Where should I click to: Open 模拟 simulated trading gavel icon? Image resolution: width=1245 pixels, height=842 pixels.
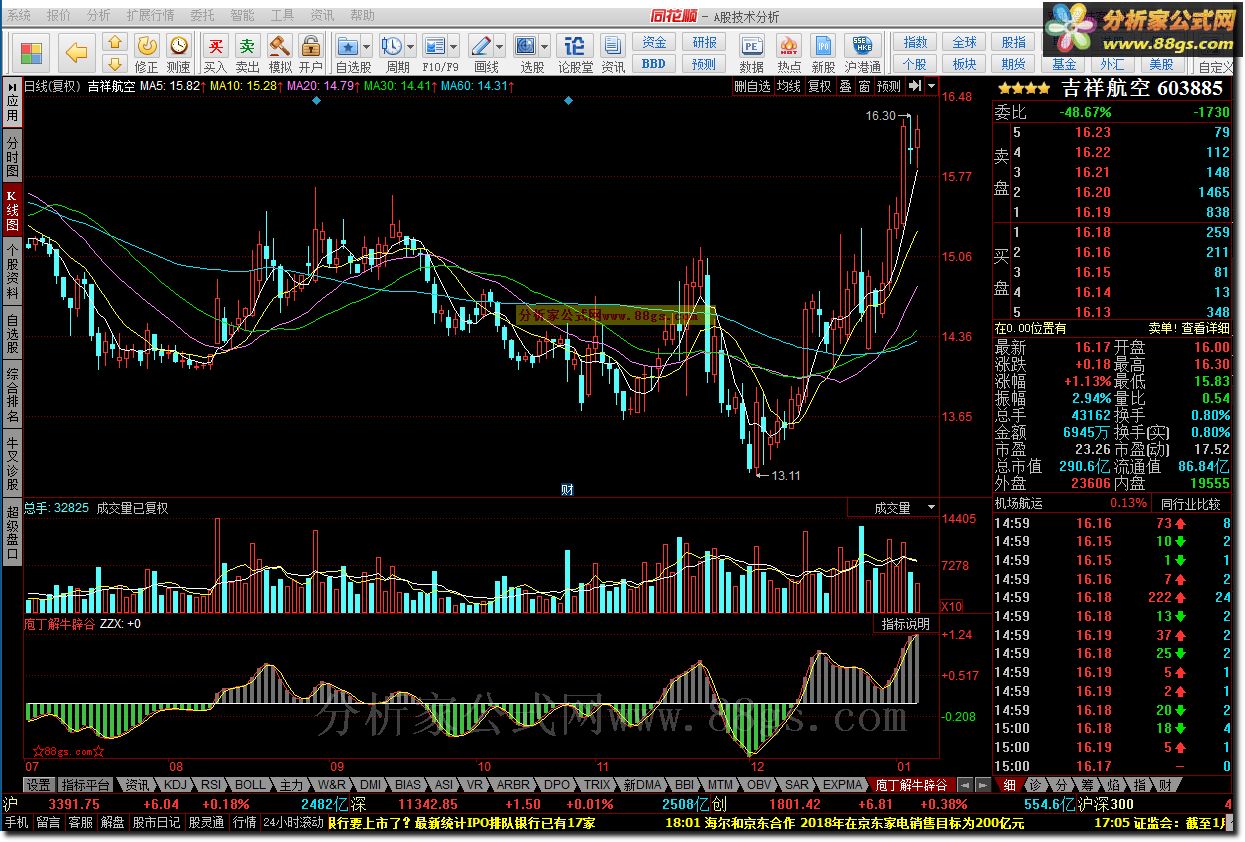tap(279, 53)
